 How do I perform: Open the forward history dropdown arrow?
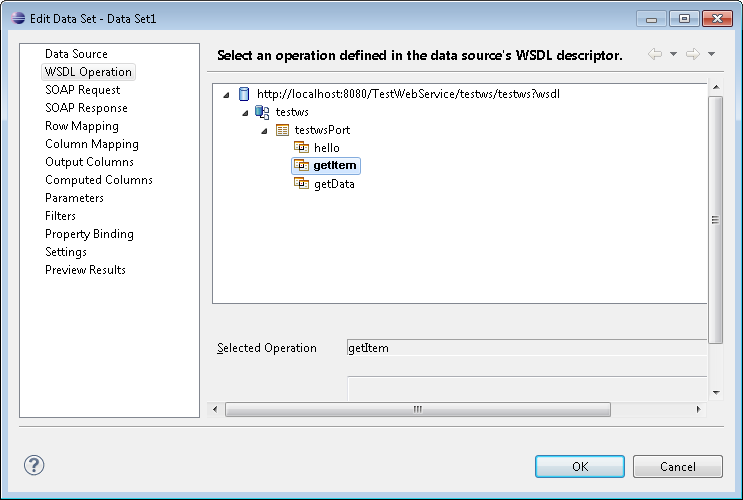pos(710,54)
